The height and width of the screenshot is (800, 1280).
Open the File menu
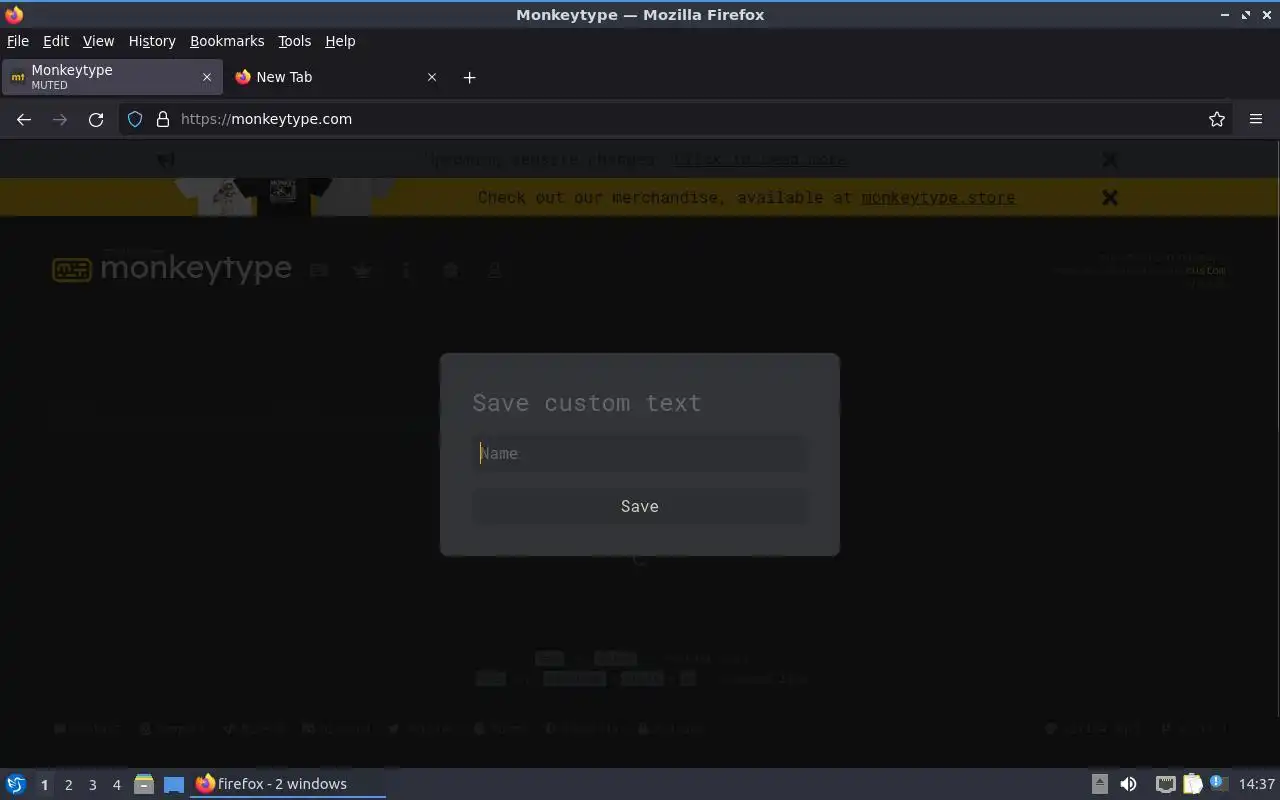tap(18, 41)
